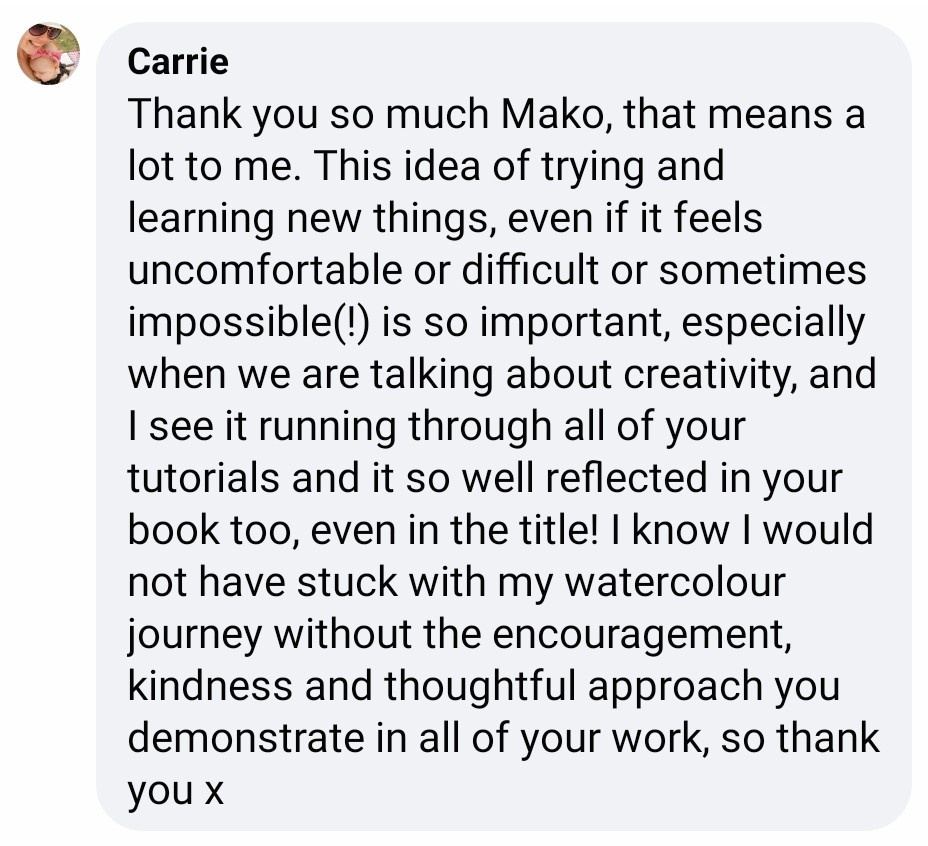Click the word 'journey' in the comment
Image resolution: width=928 pixels, height=846 pixels.
(195, 636)
